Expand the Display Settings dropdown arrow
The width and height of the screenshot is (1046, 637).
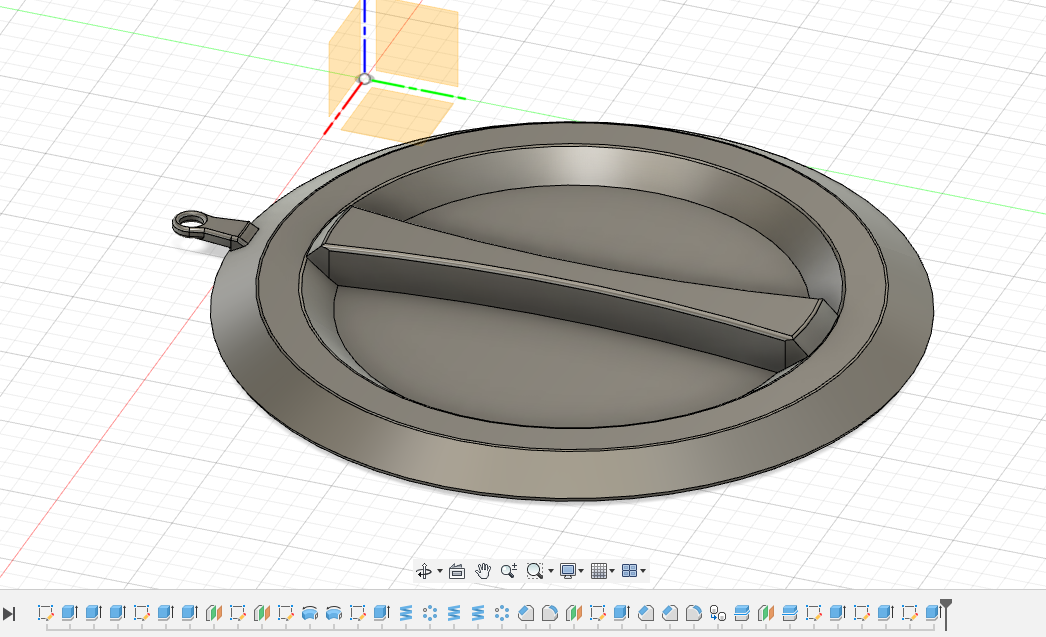581,571
